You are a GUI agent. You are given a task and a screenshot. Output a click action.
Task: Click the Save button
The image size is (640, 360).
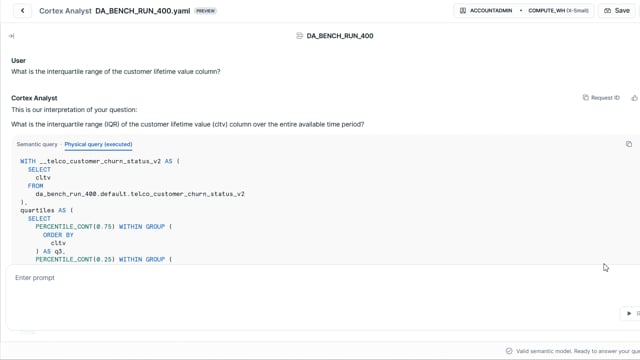[x=617, y=11]
